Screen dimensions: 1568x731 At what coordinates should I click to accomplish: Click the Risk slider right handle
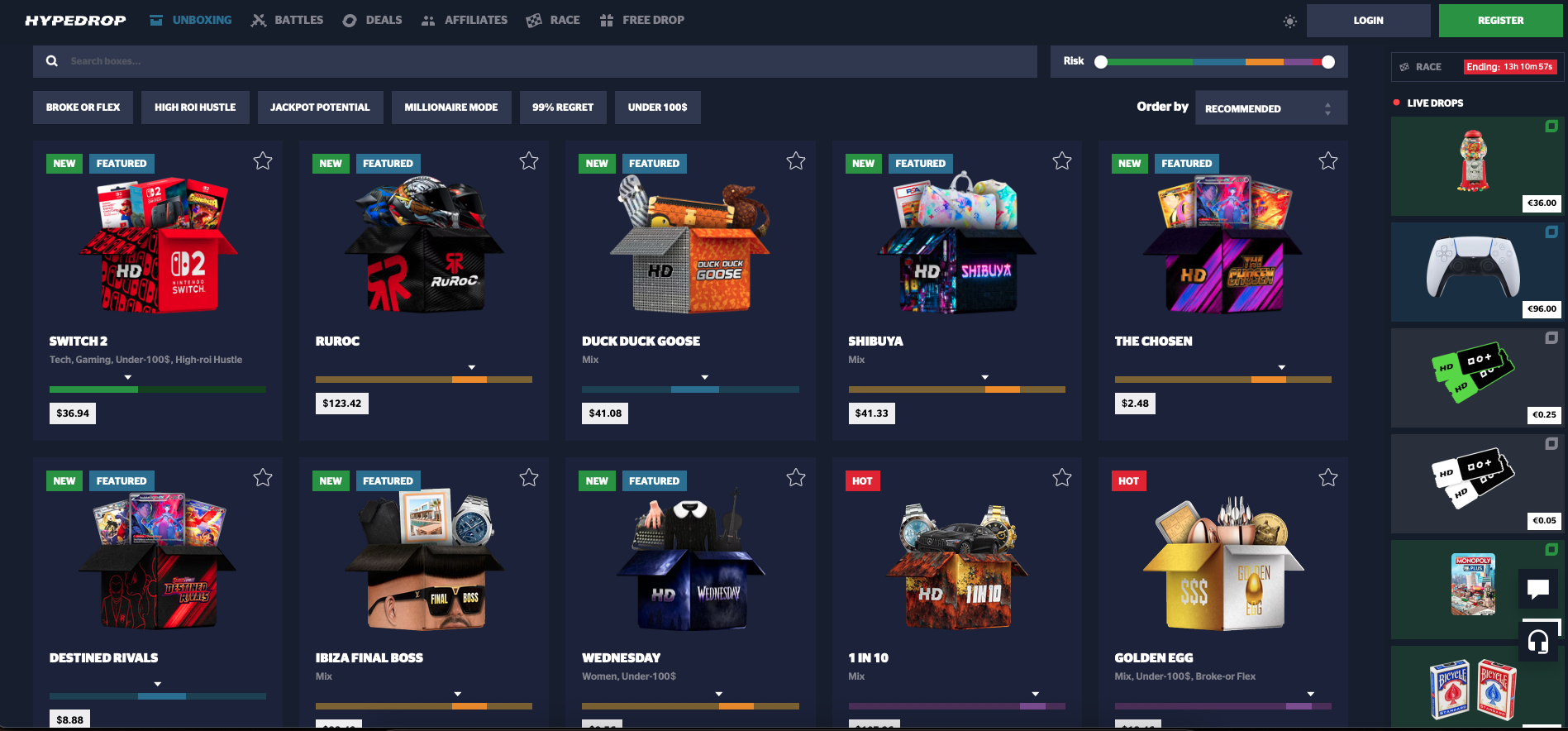1328,62
